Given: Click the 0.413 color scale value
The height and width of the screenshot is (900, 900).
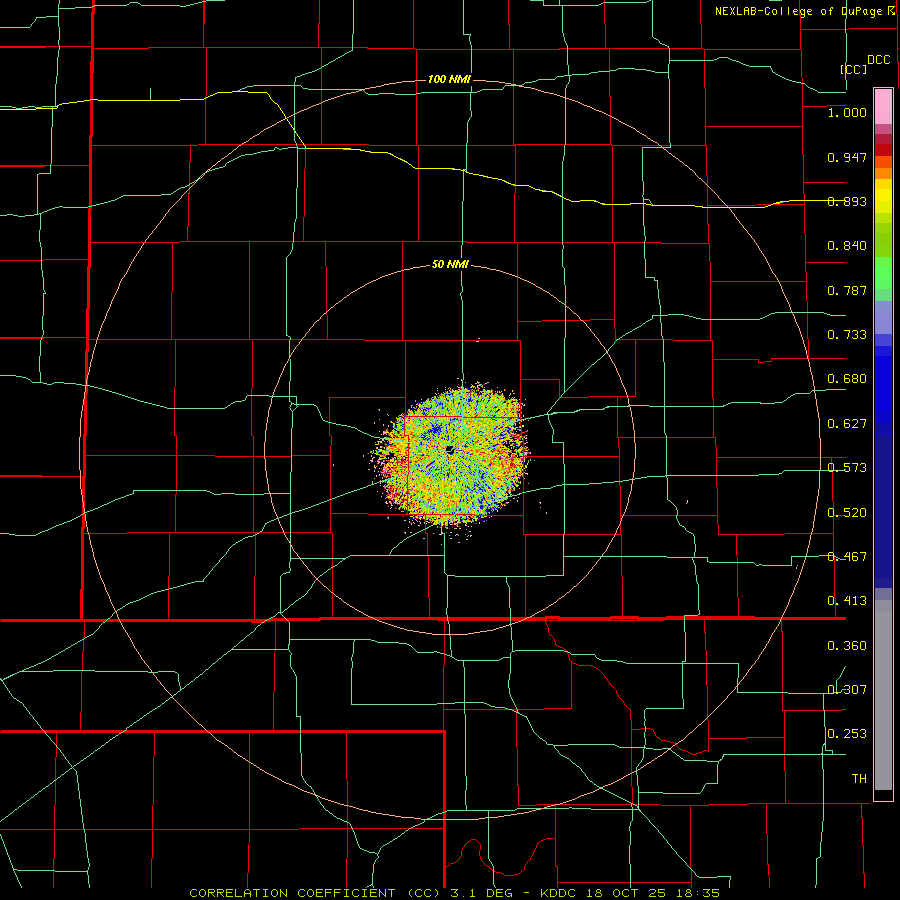Looking at the screenshot, I should pos(847,601).
